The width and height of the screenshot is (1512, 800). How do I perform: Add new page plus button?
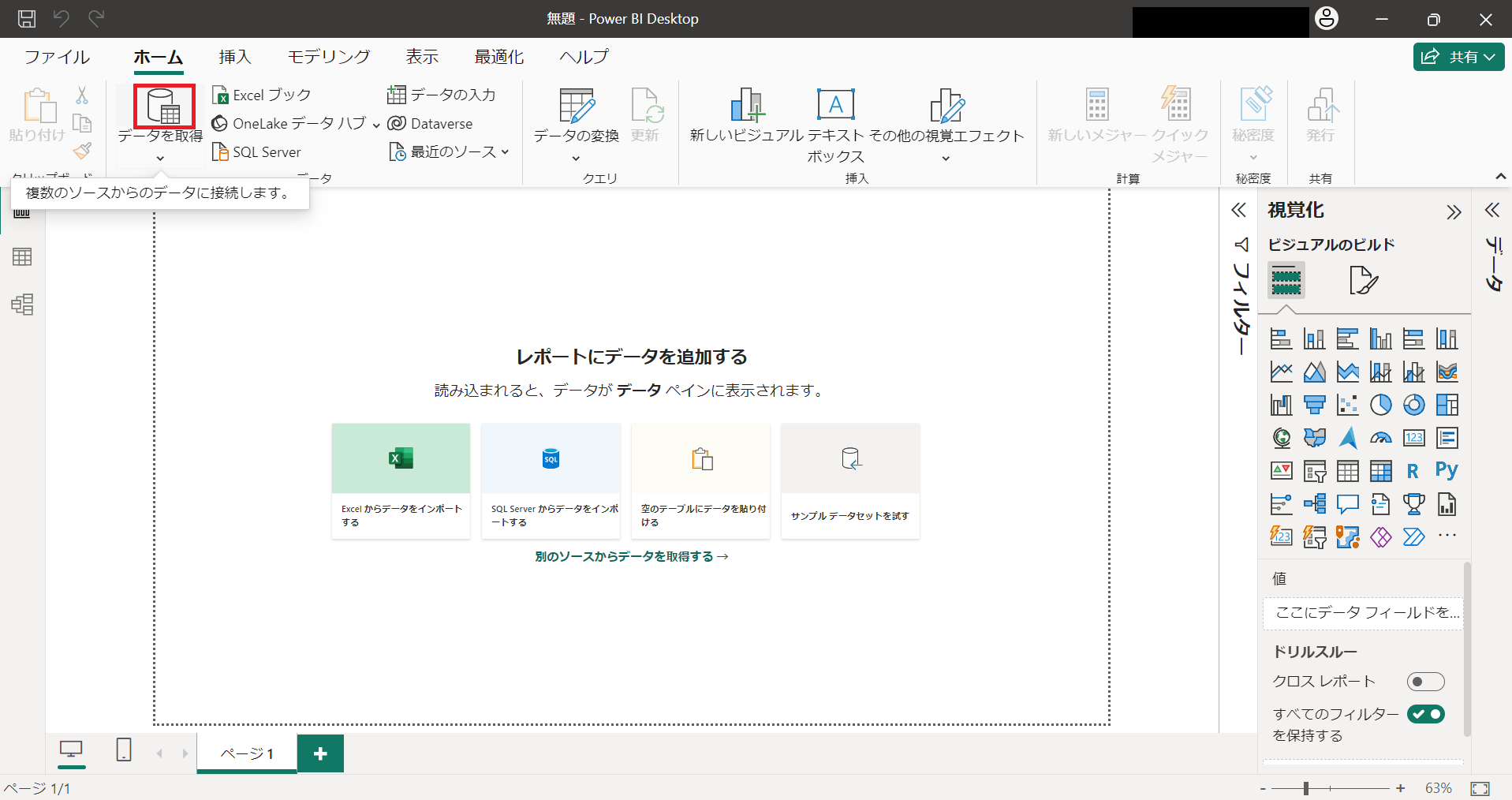click(320, 753)
